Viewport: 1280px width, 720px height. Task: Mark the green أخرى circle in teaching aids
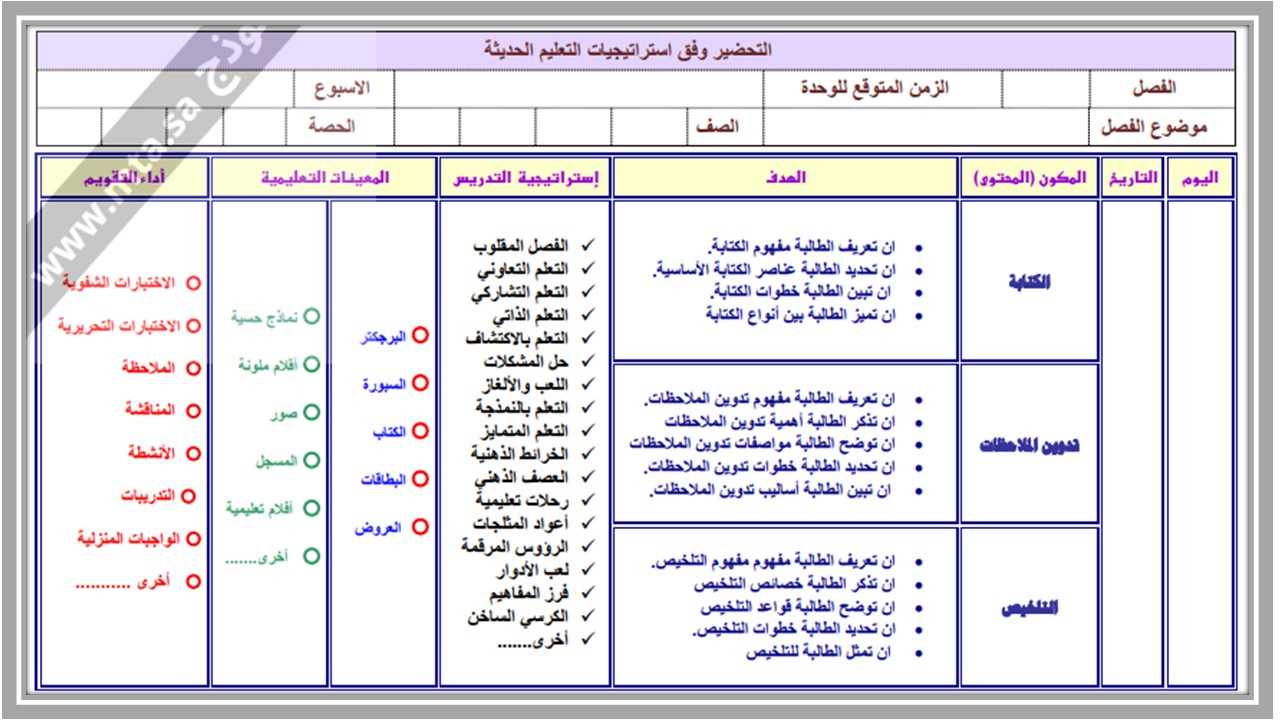tap(311, 556)
